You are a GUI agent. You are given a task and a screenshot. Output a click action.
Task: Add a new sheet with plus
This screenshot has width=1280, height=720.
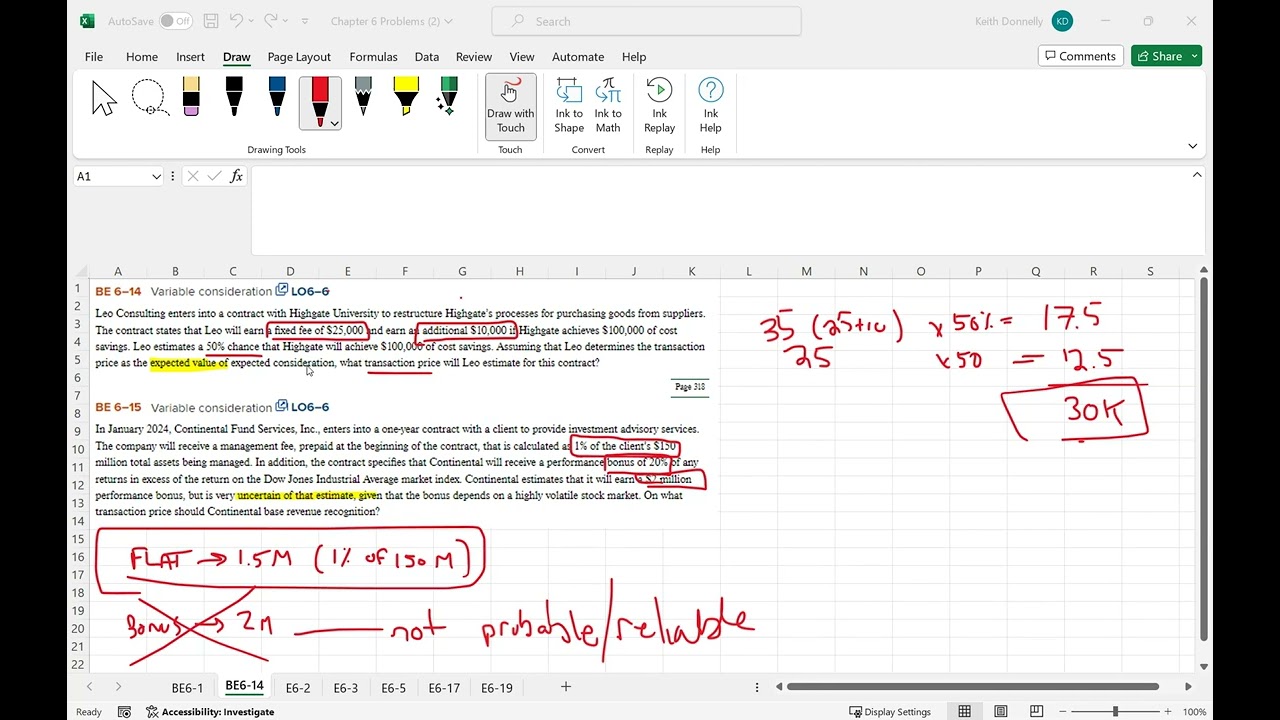click(x=565, y=686)
